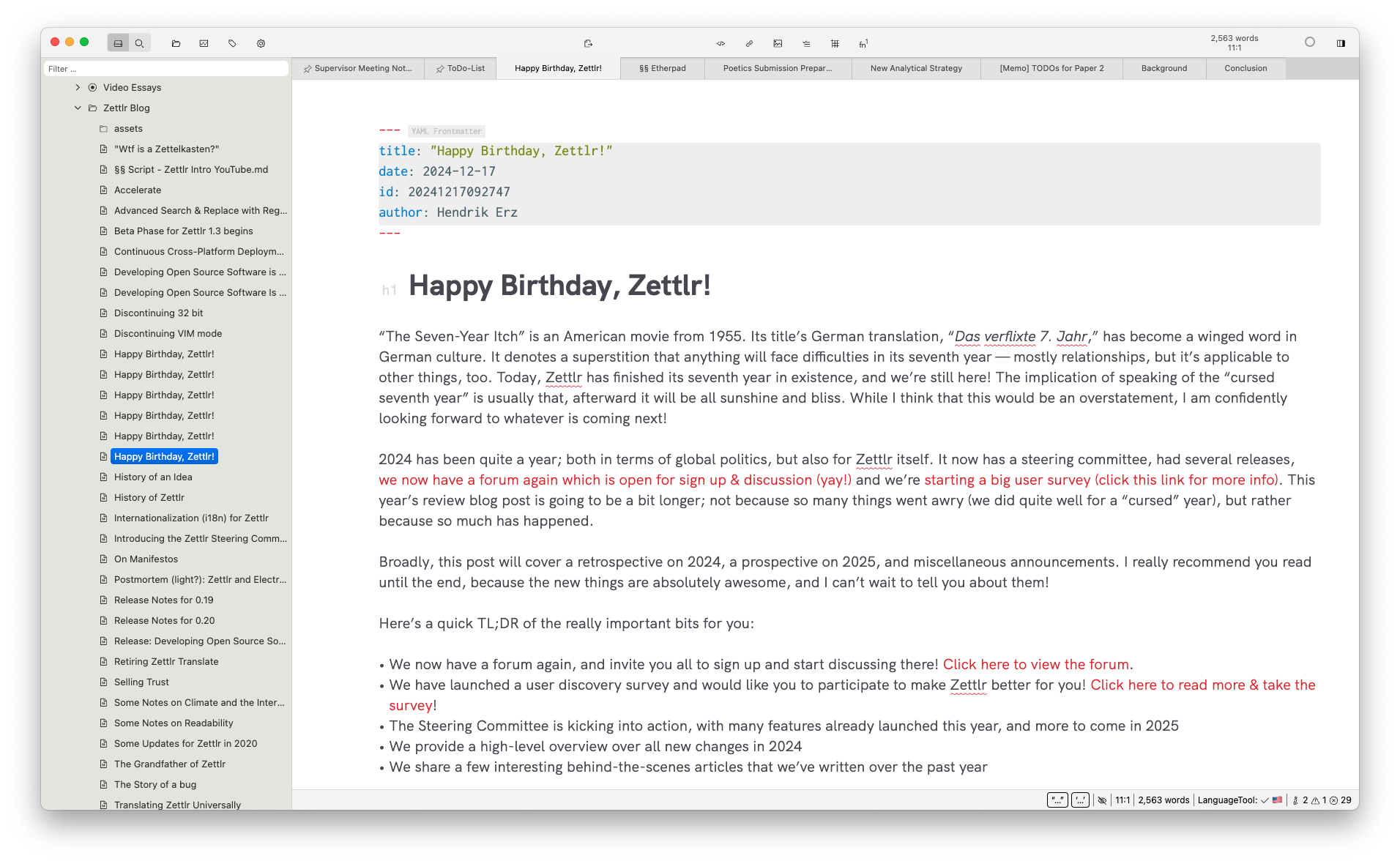
Task: Switch to §§ Etherpad tab
Action: [x=662, y=68]
